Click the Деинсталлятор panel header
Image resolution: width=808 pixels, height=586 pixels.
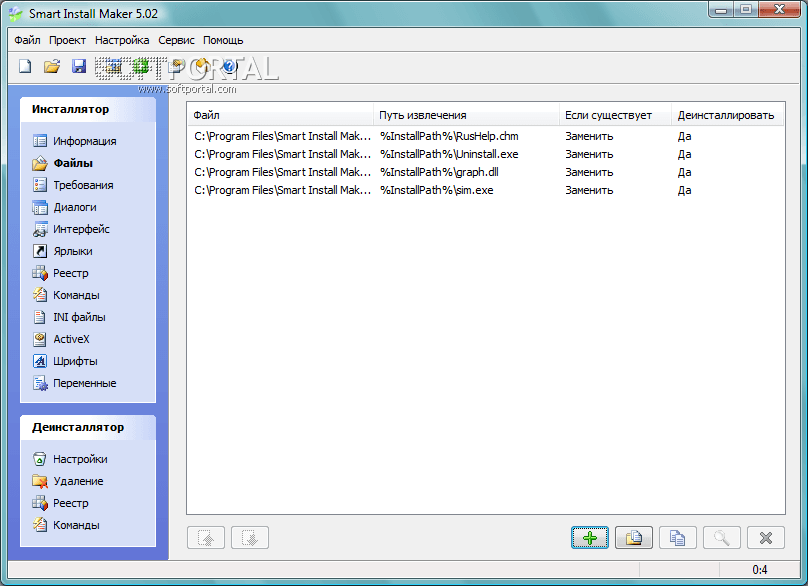click(x=88, y=427)
